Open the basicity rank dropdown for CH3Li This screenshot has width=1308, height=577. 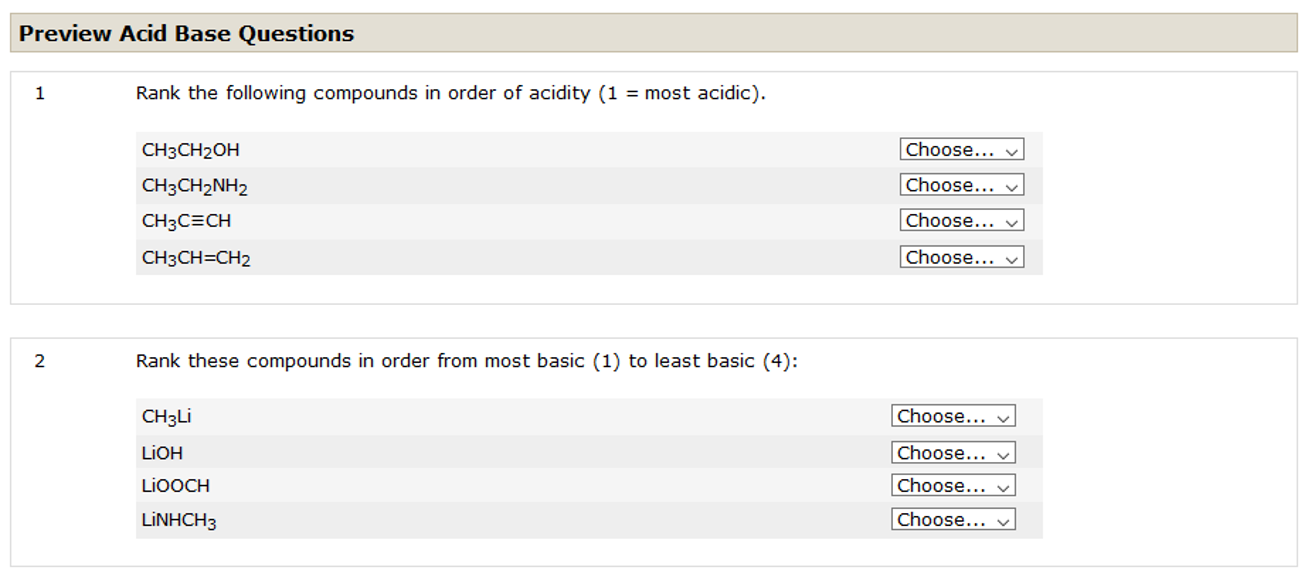coord(953,417)
